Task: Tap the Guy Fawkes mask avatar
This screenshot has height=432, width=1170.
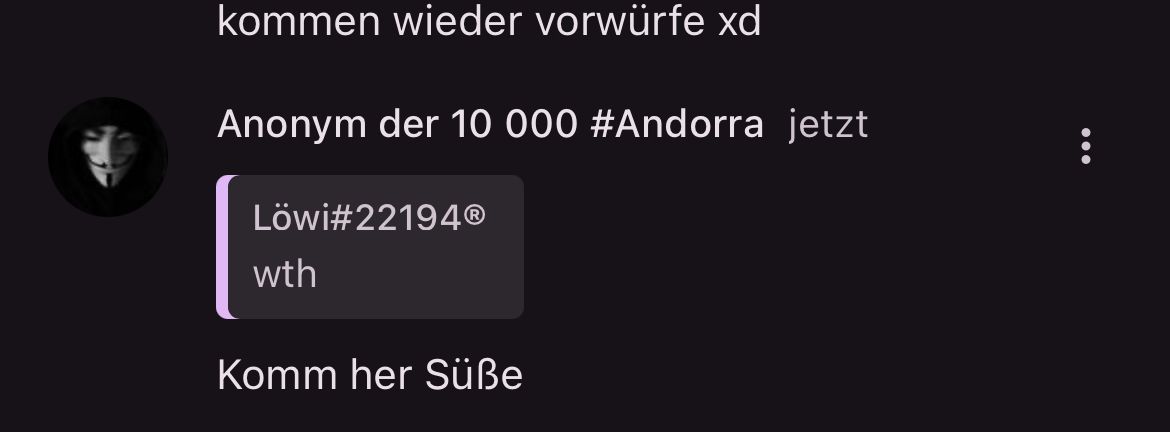Action: coord(108,157)
